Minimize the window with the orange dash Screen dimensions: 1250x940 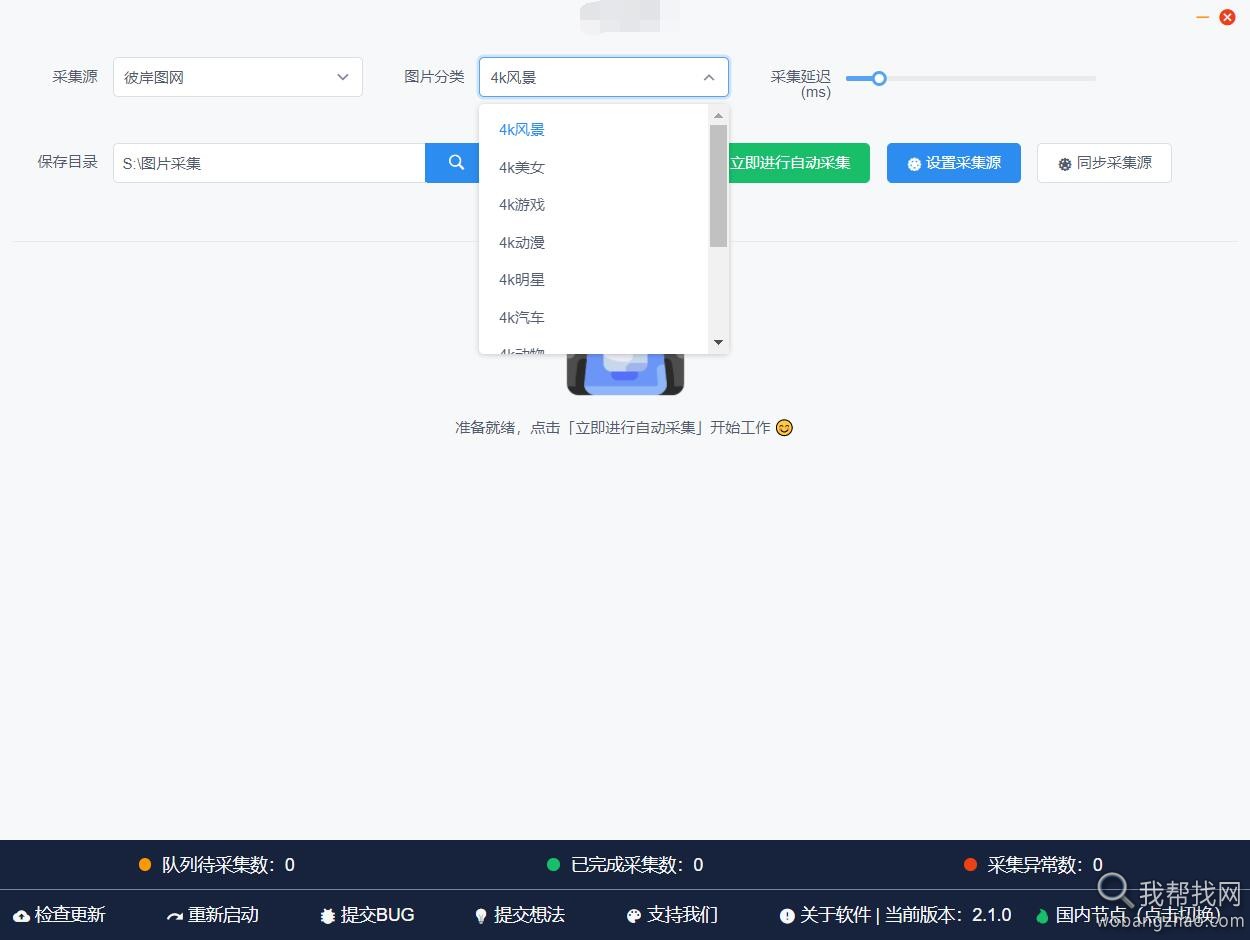[1202, 17]
